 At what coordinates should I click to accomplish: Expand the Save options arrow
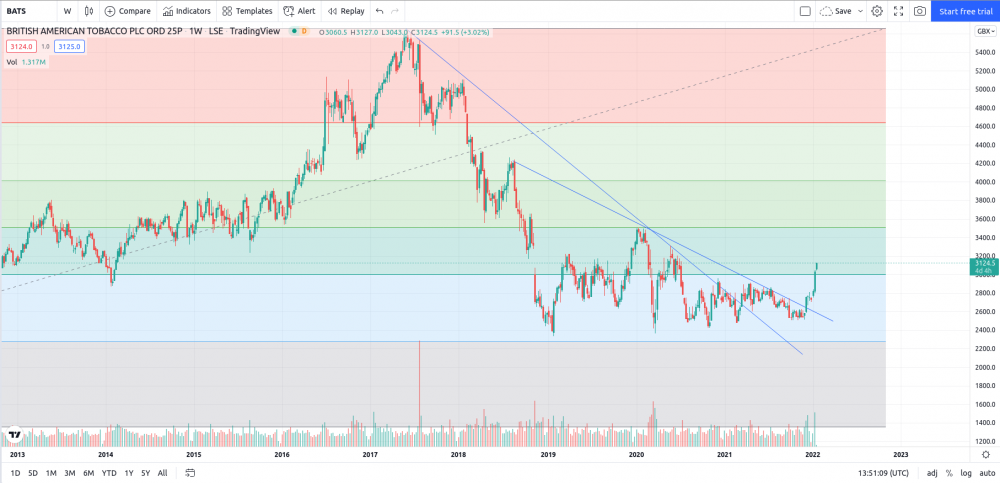click(x=860, y=11)
